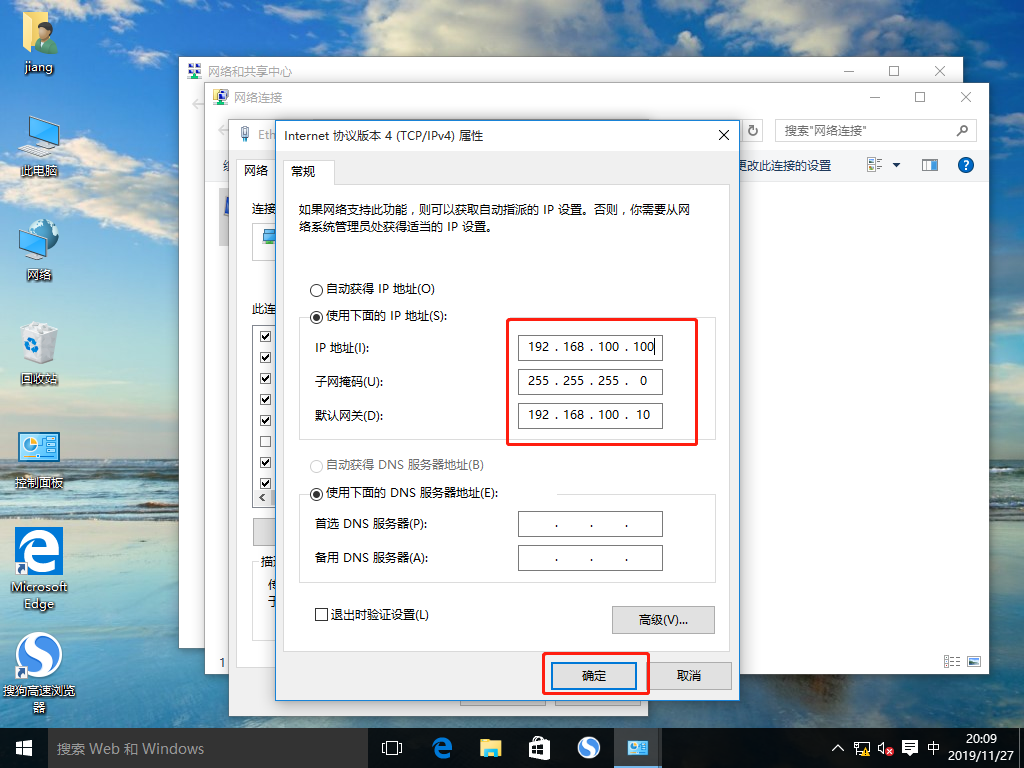Open File Explorer from the taskbar
This screenshot has height=768, width=1024.
[x=490, y=748]
